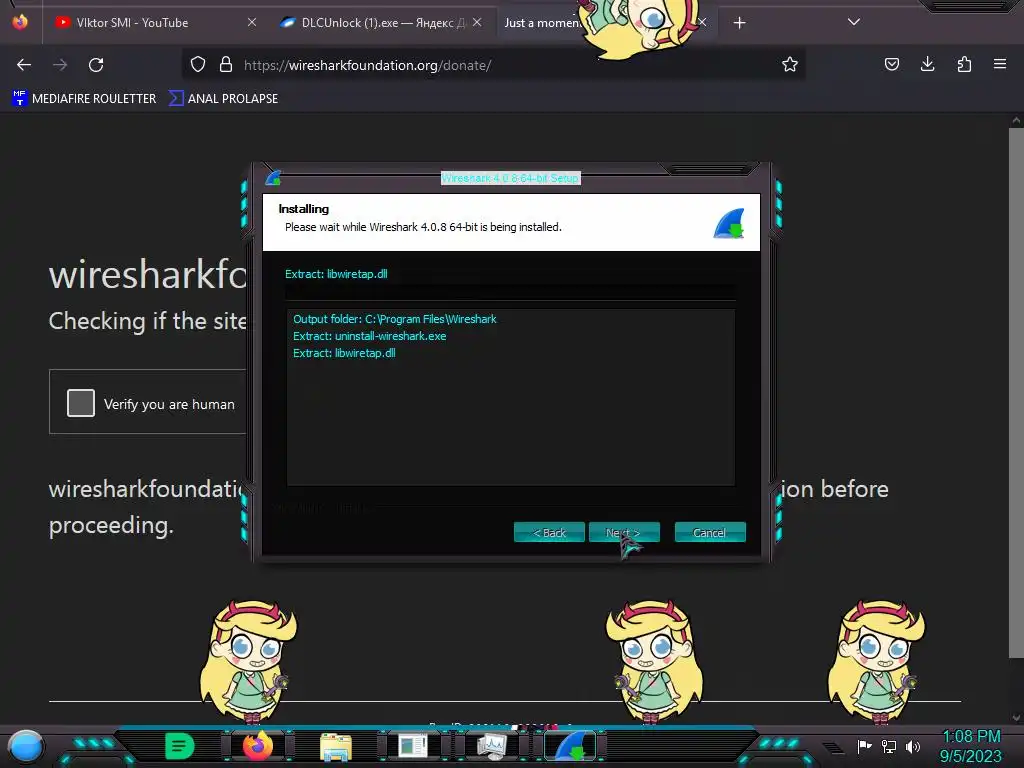This screenshot has width=1024, height=768.
Task: Check the Verify you are human checkbox
Action: click(81, 403)
